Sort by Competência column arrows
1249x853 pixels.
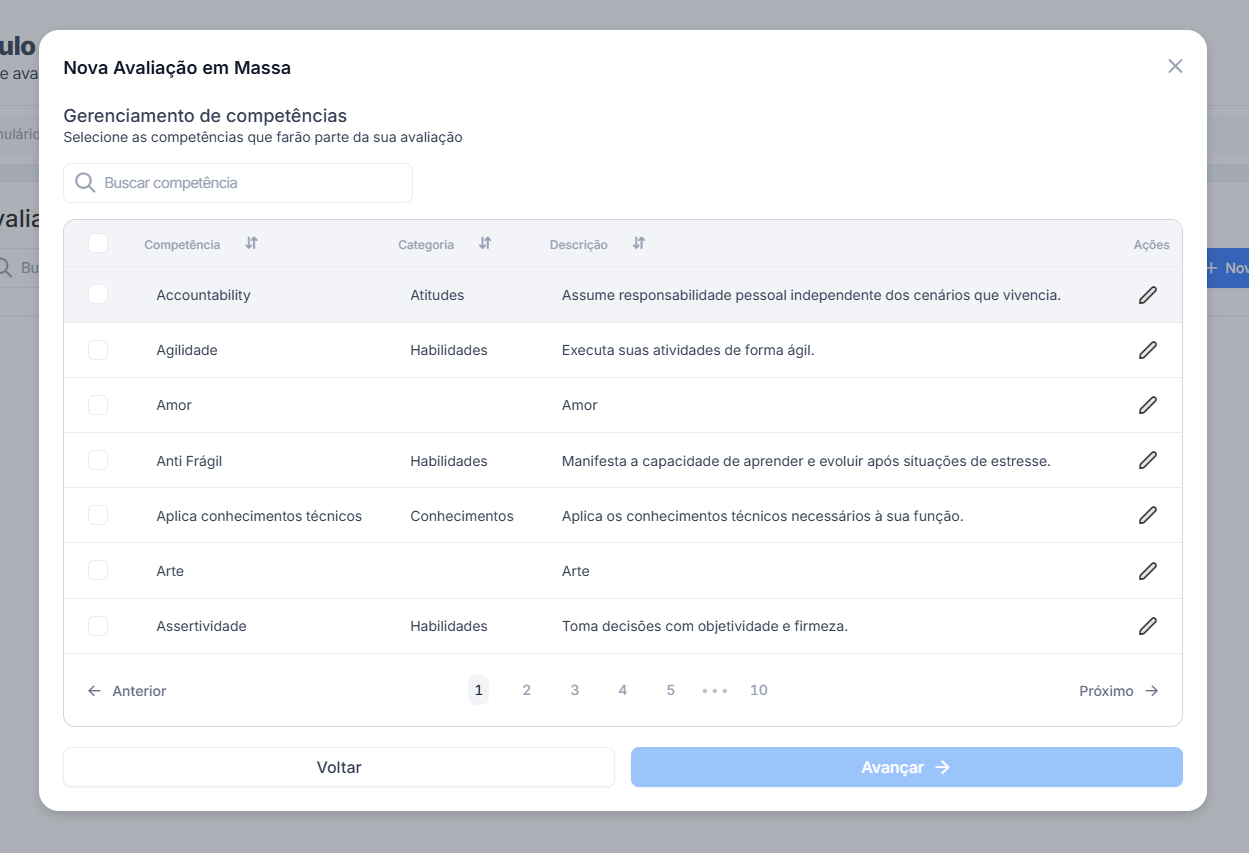click(x=252, y=243)
